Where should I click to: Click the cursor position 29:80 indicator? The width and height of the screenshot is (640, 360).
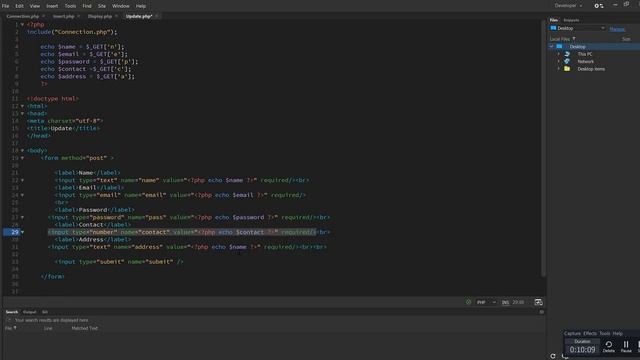pyautogui.click(x=518, y=302)
